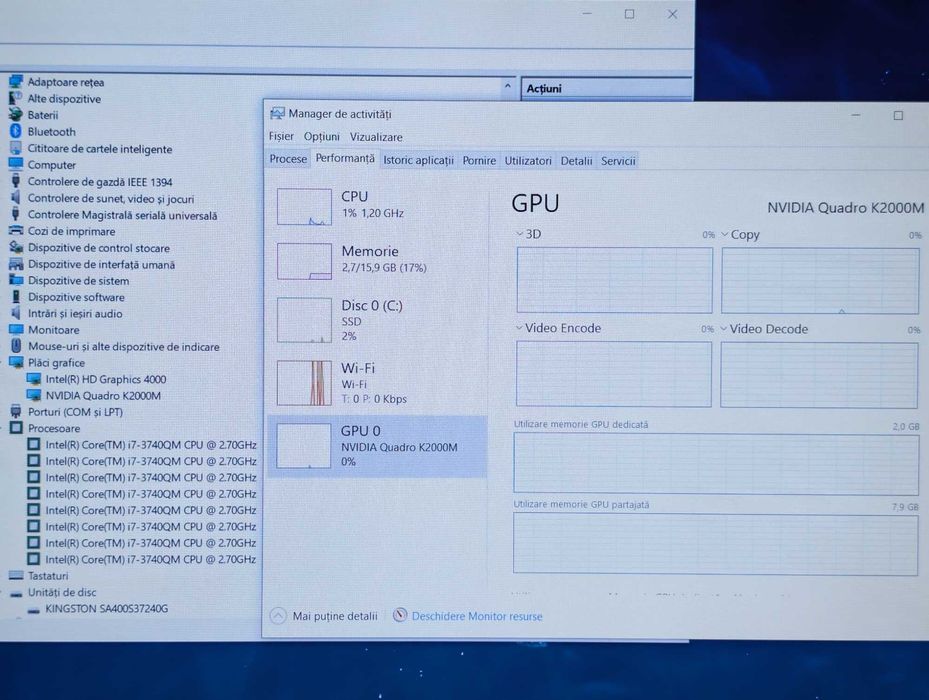Viewport: 929px width, 700px height.
Task: Switch to the Istoric aplicații tab
Action: 418,160
